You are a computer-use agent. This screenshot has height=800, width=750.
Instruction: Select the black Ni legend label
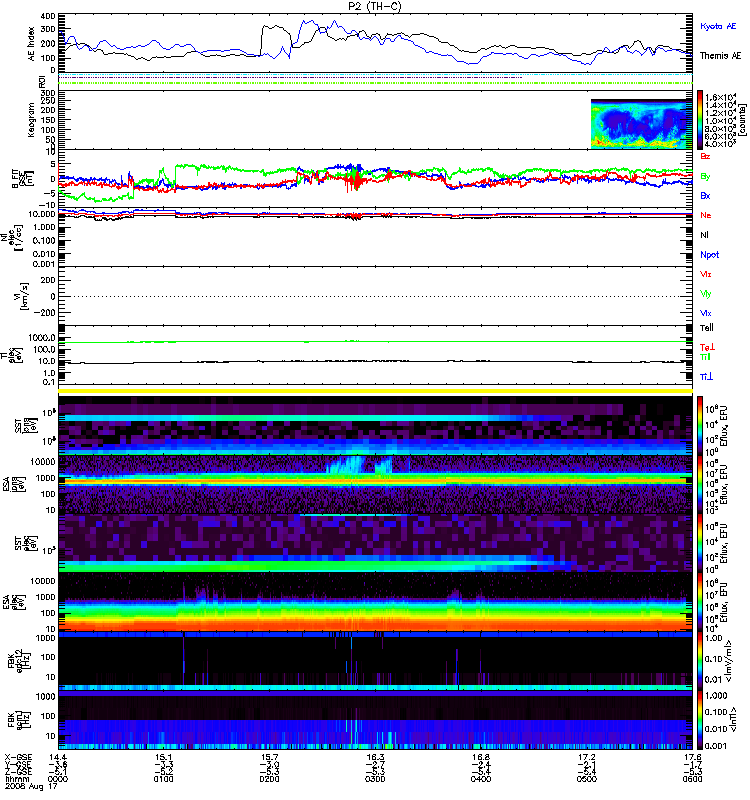tap(704, 235)
